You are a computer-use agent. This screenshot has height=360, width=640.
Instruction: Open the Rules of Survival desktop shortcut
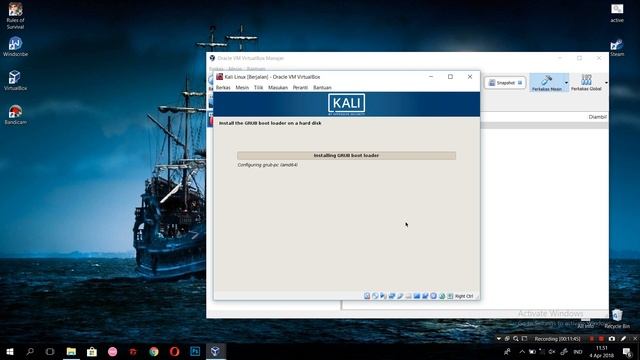pos(15,16)
